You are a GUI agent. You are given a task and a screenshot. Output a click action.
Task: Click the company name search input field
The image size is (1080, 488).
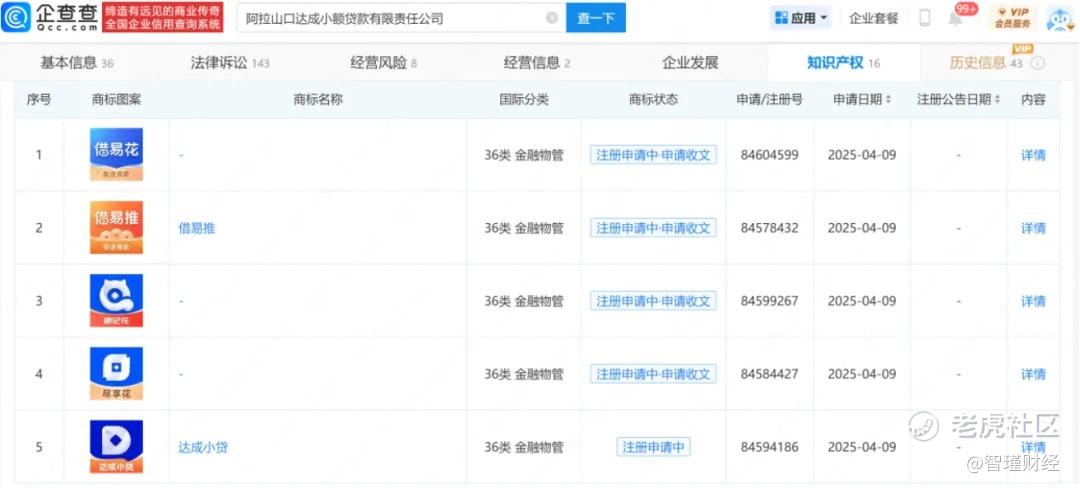pyautogui.click(x=393, y=18)
